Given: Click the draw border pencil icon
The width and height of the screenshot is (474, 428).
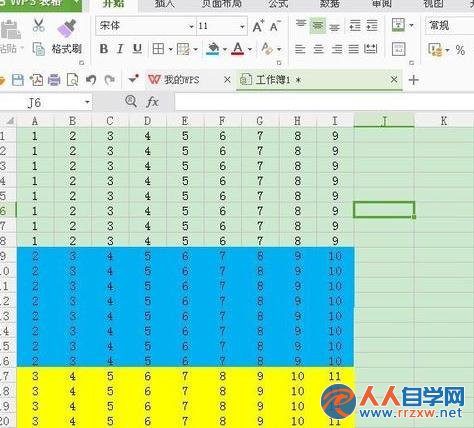Looking at the screenshot, I should [183, 49].
